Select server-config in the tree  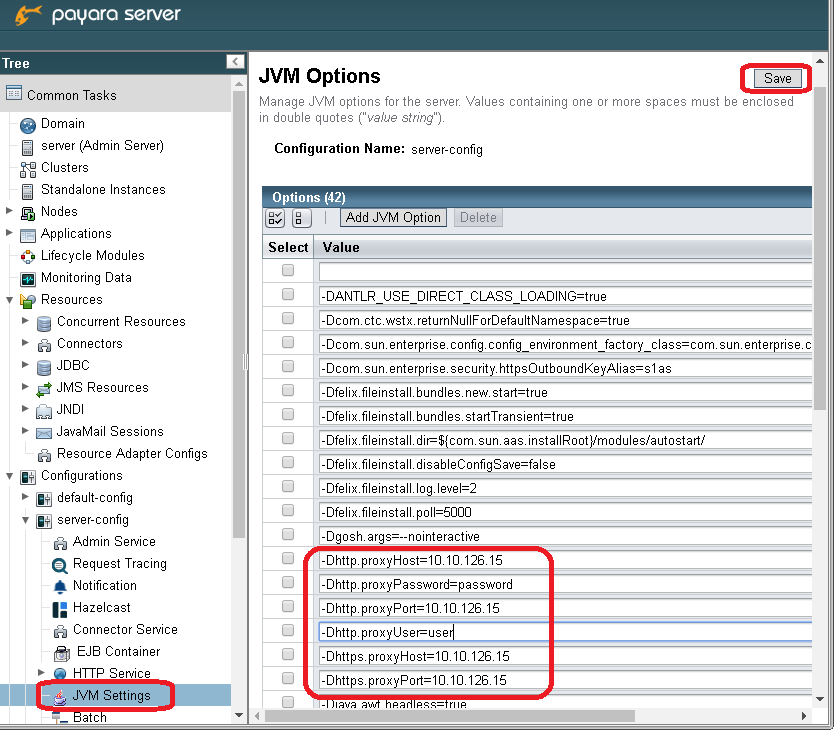pos(93,519)
